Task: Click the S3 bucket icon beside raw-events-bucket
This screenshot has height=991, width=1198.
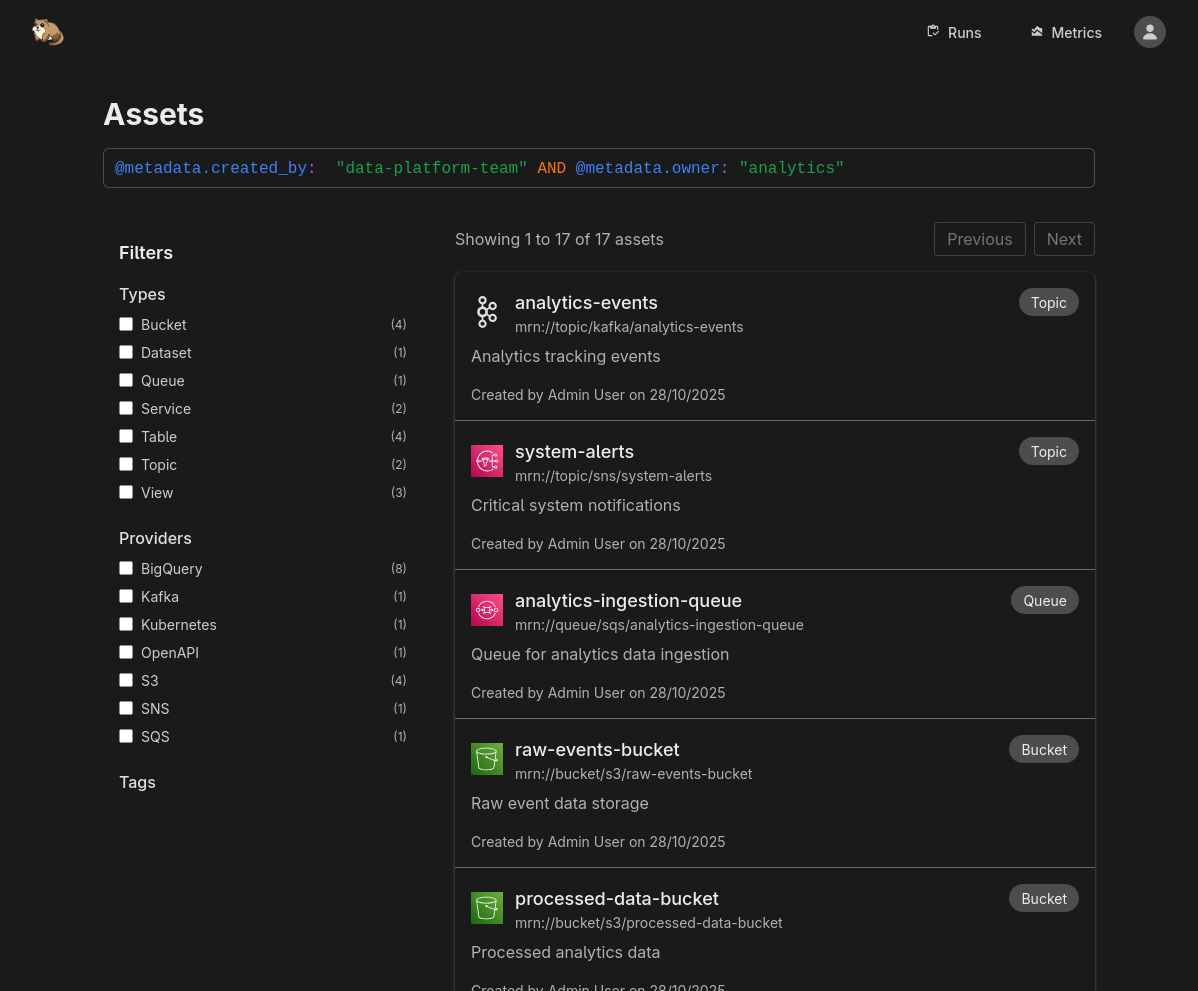Action: pos(487,758)
